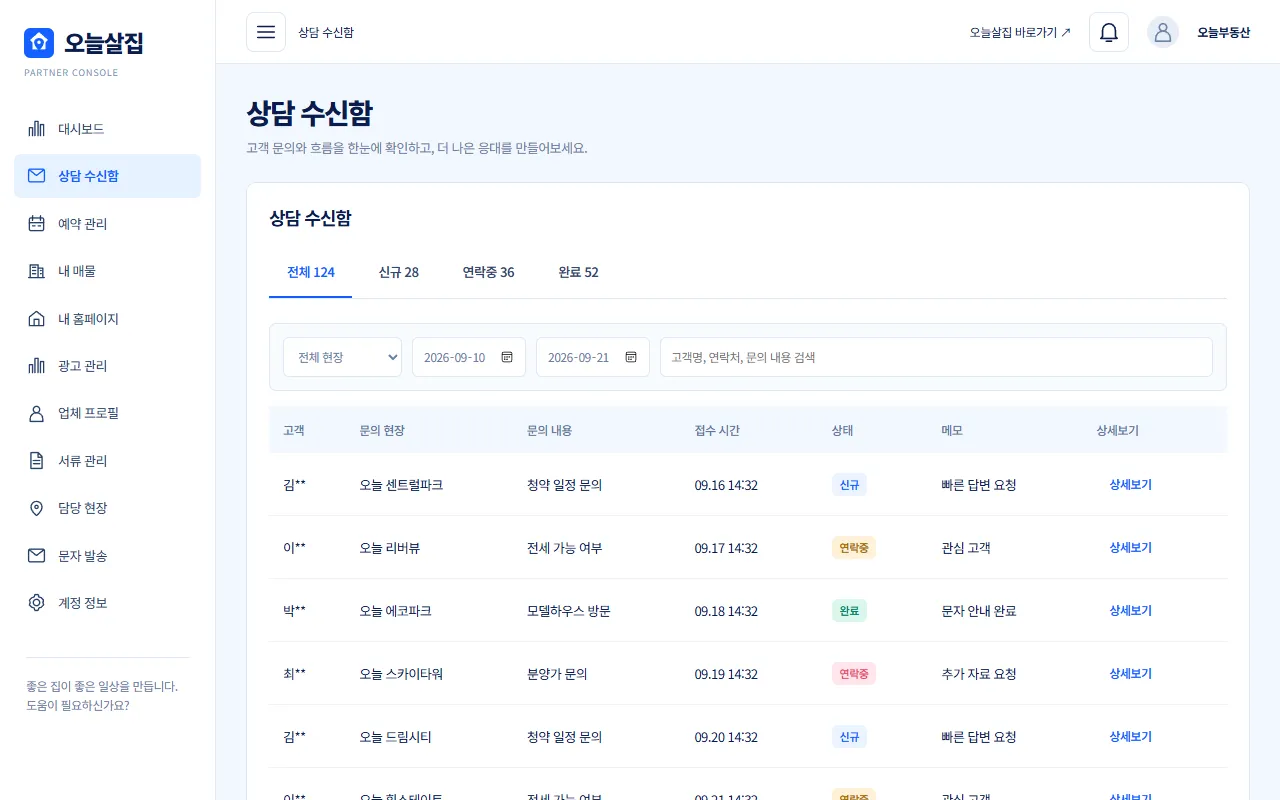Image resolution: width=1280 pixels, height=800 pixels.
Task: Open 광고 관리 bar chart icon
Action: (37, 366)
